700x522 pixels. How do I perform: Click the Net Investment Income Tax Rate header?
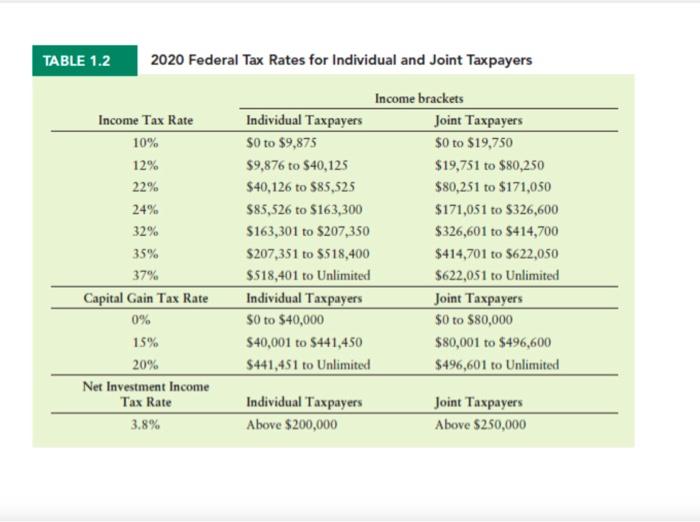[146, 394]
